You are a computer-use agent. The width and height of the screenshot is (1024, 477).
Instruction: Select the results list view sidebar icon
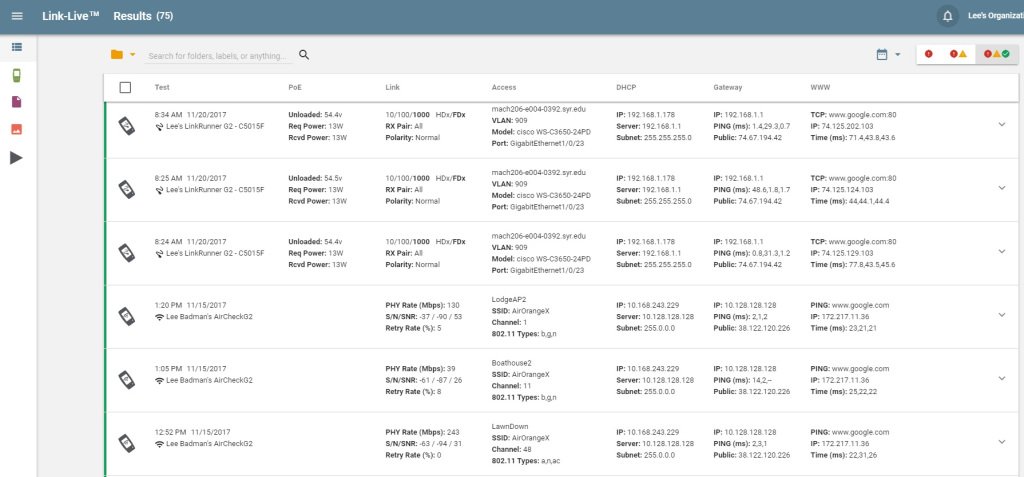coord(16,47)
